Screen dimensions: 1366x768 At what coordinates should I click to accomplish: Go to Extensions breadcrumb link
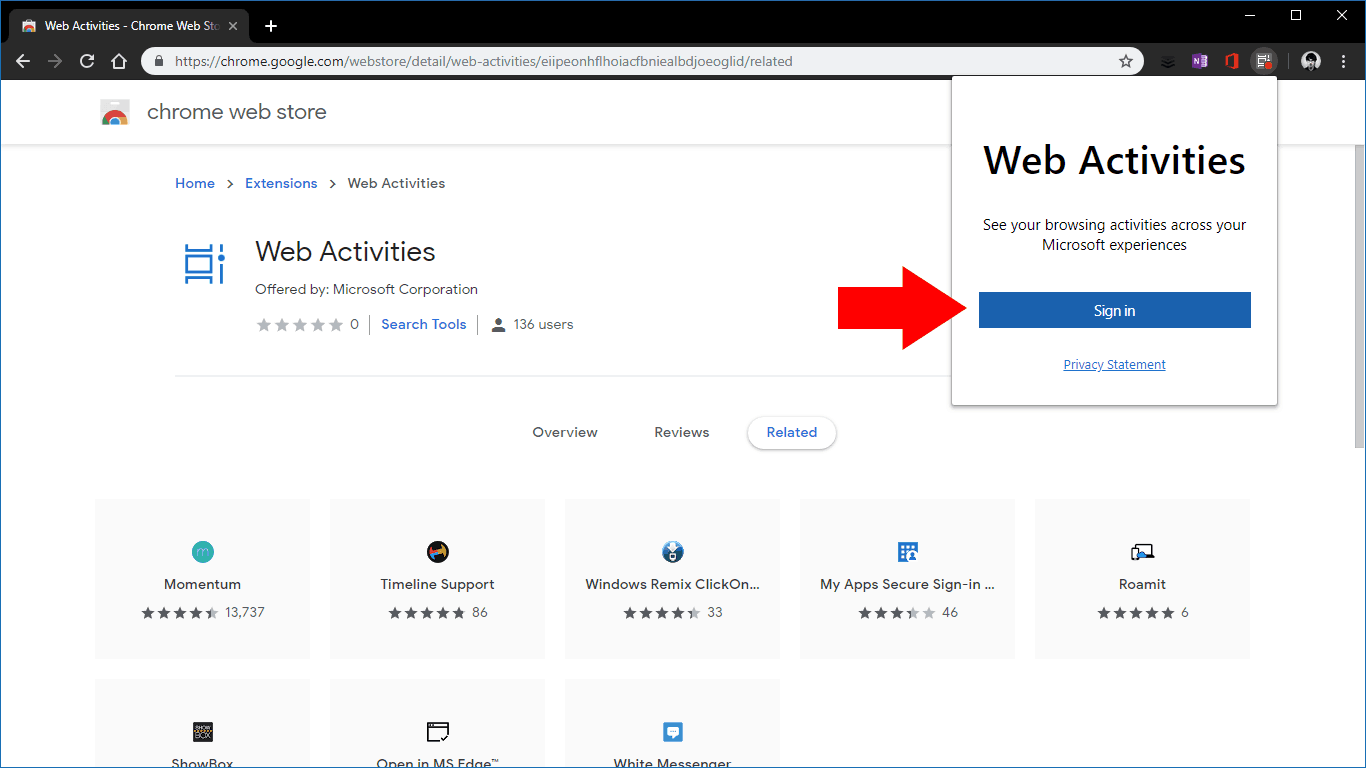click(x=281, y=183)
